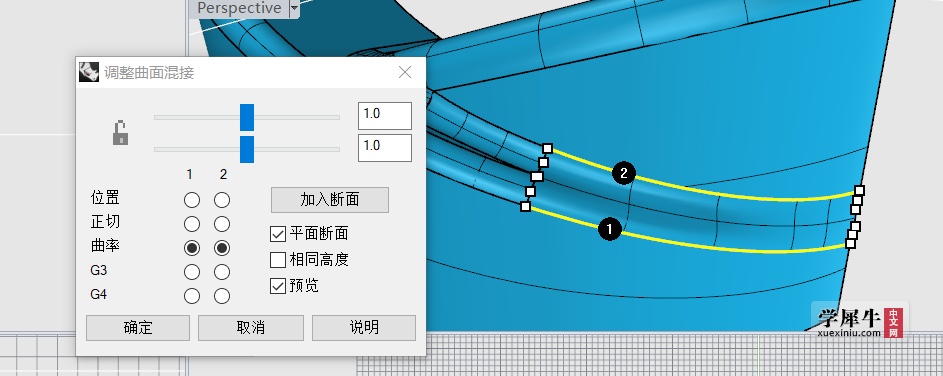
Task: Click the blend handle at edge 2's right end
Action: click(859, 191)
